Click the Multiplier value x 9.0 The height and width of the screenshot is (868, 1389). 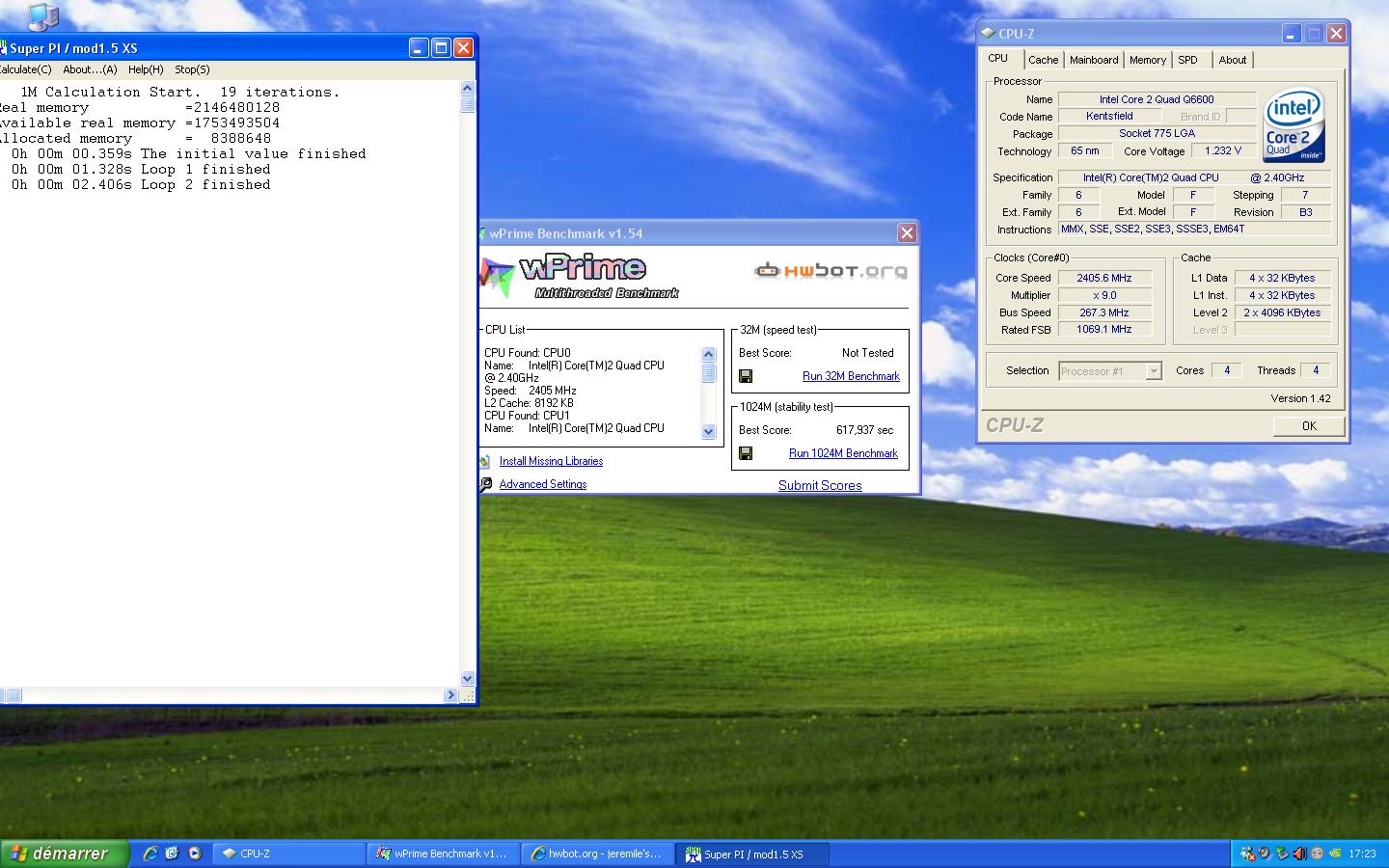click(1104, 295)
